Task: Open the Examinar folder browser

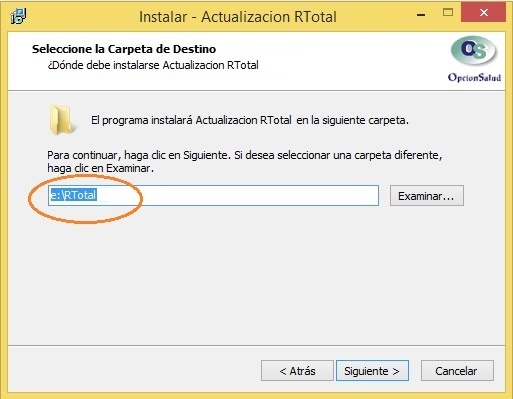Action: point(427,196)
